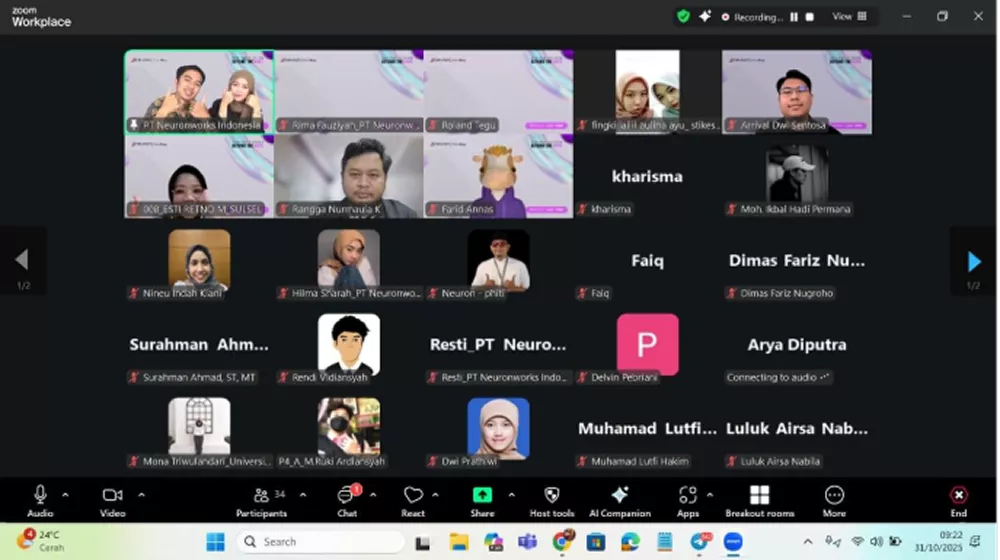Screen dimensions: 1000x560
Task: Go to next page of participants
Action: (x=973, y=261)
